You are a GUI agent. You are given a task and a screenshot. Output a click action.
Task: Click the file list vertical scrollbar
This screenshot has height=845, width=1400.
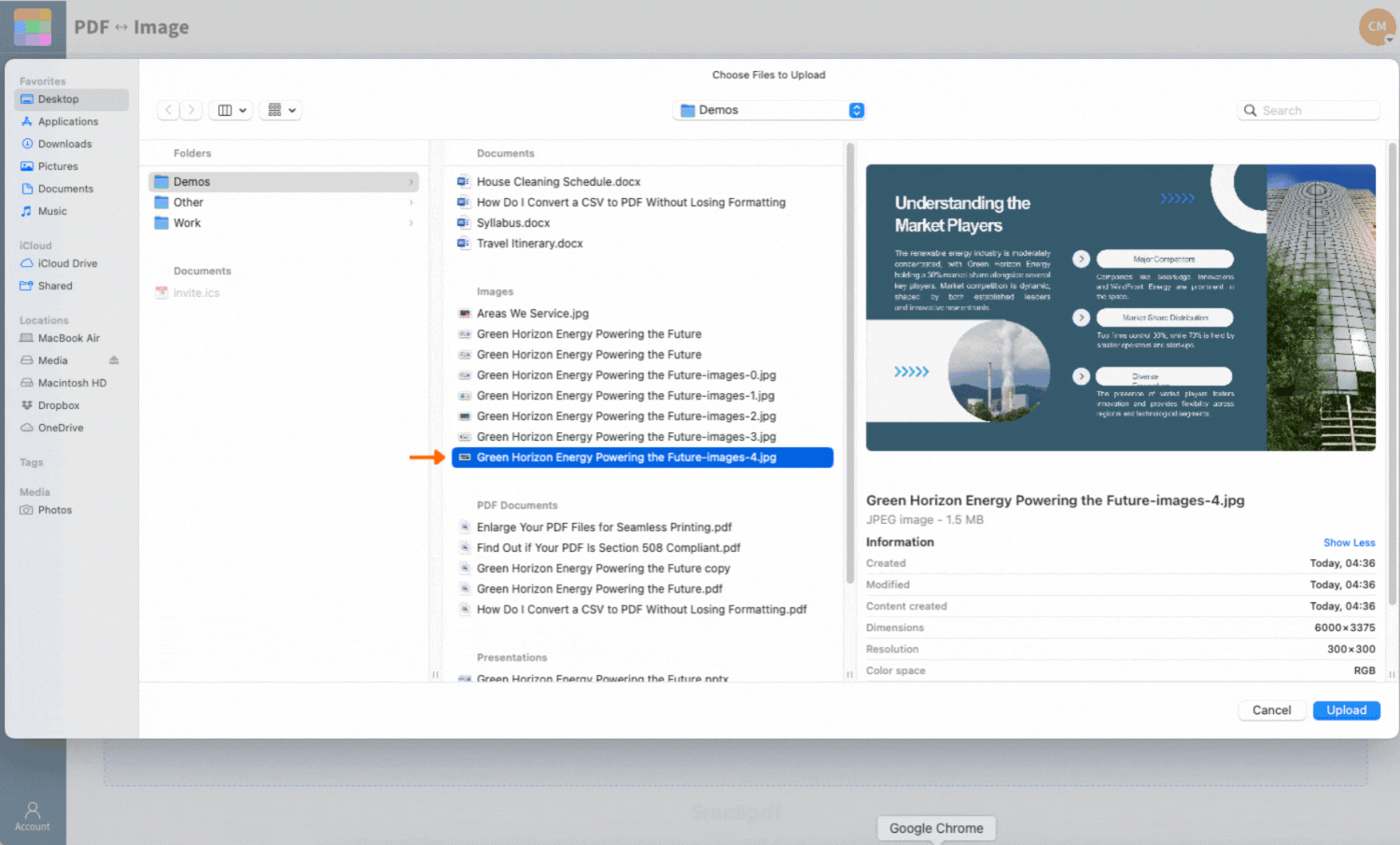tap(850, 364)
